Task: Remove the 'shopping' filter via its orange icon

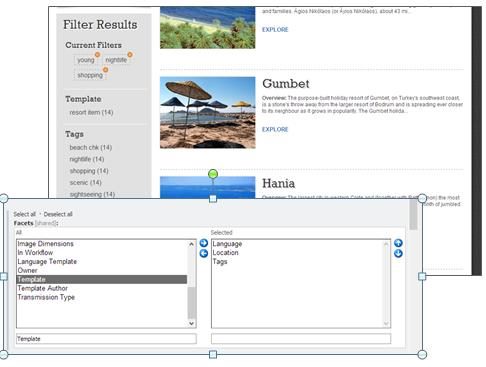Action: click(105, 70)
